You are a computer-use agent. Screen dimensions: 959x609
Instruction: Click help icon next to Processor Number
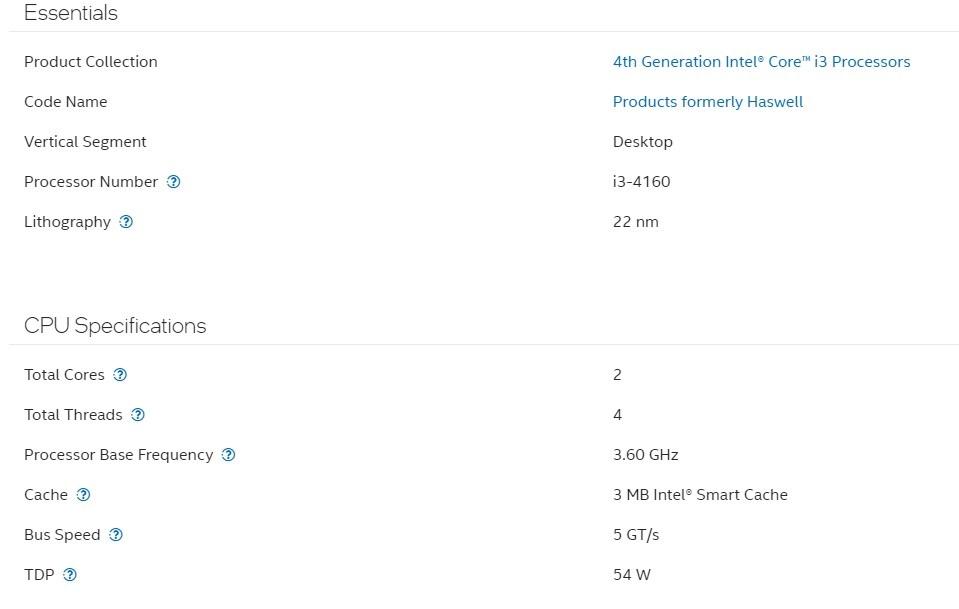pyautogui.click(x=174, y=182)
